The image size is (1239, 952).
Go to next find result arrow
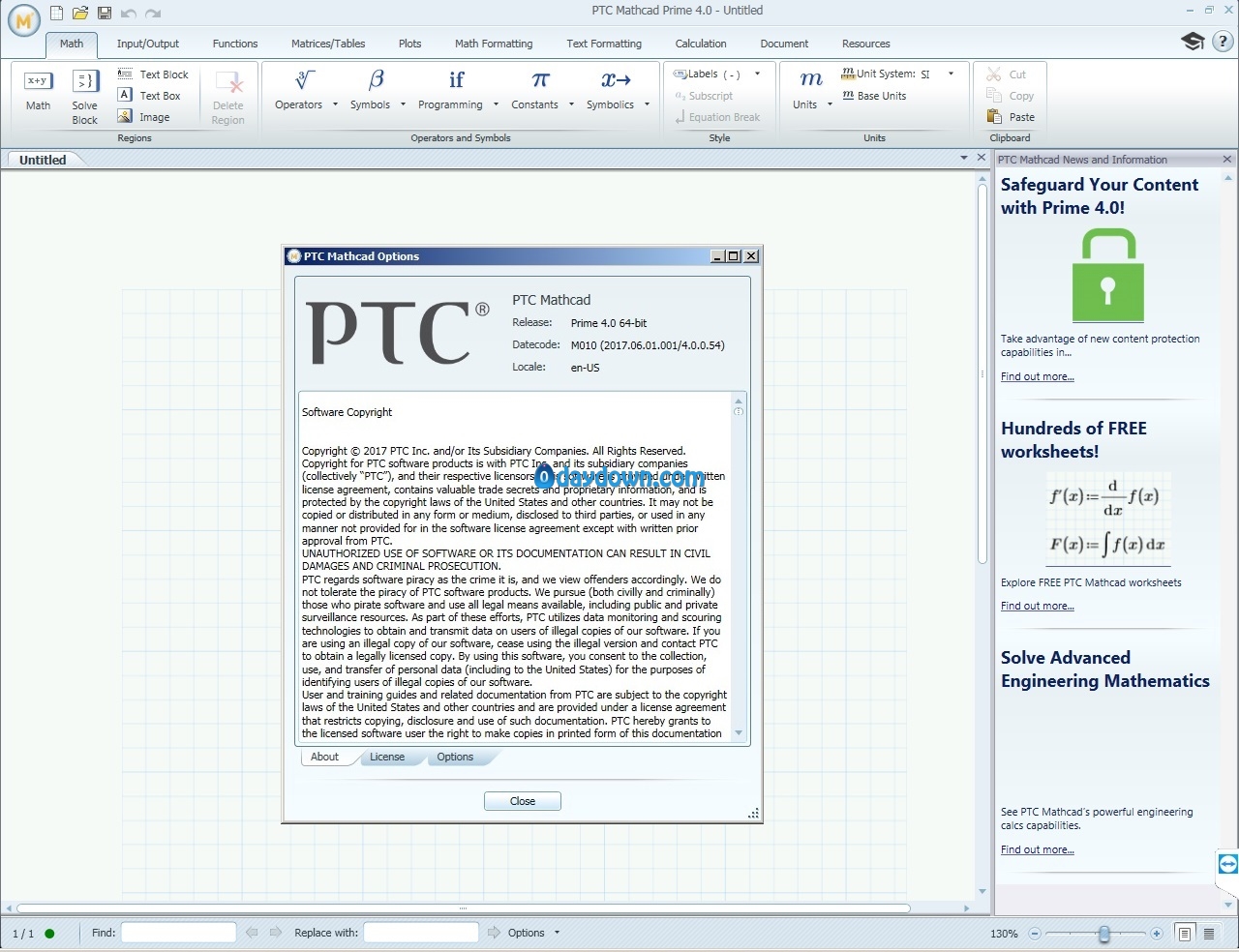tap(276, 933)
